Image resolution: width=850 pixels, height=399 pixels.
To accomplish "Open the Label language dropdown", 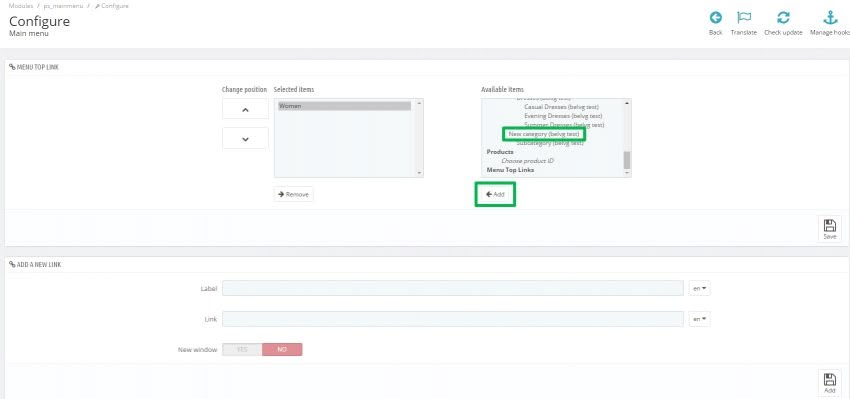I will pyautogui.click(x=699, y=288).
